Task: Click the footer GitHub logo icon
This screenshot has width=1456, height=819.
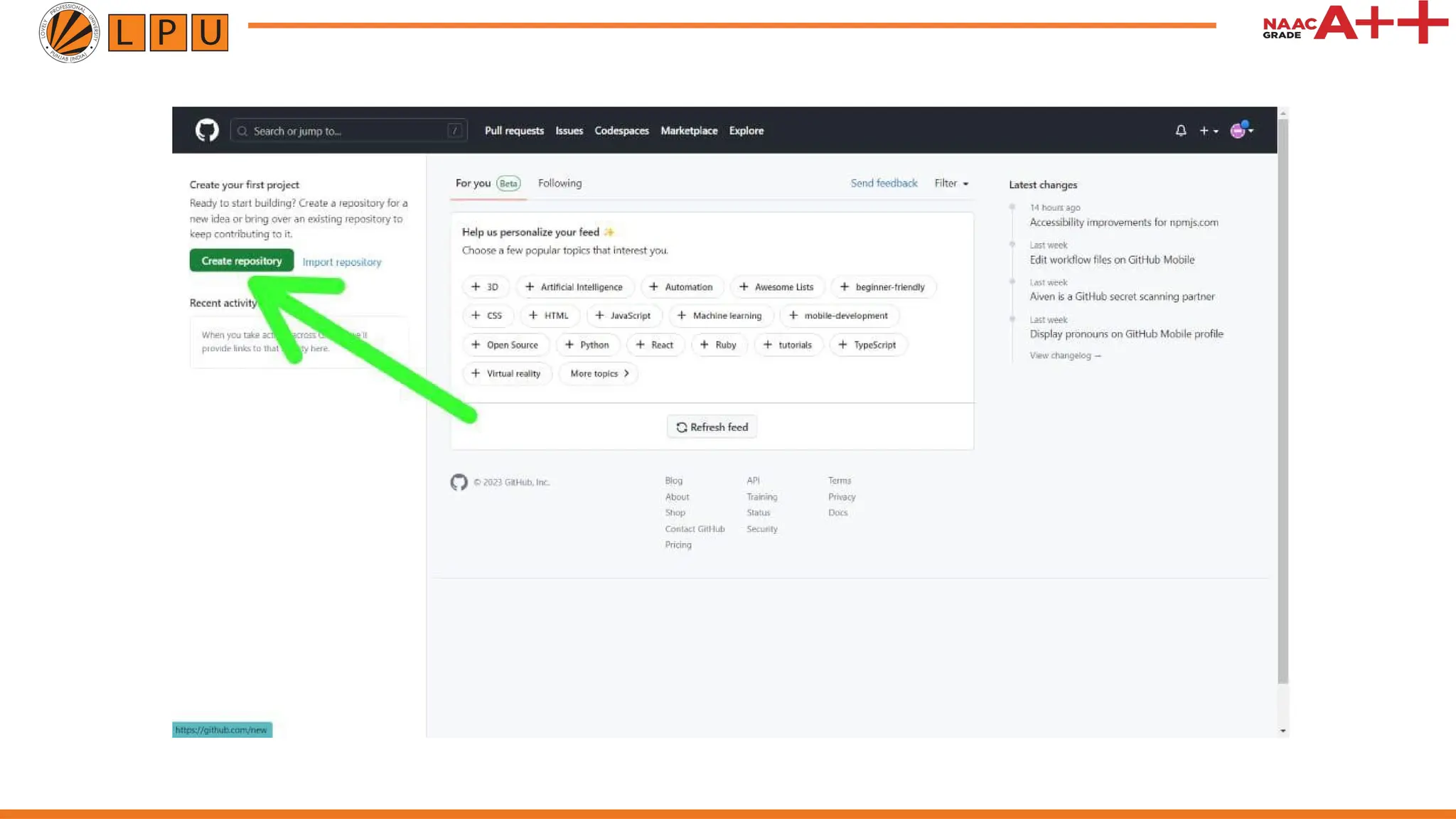Action: coord(459,482)
